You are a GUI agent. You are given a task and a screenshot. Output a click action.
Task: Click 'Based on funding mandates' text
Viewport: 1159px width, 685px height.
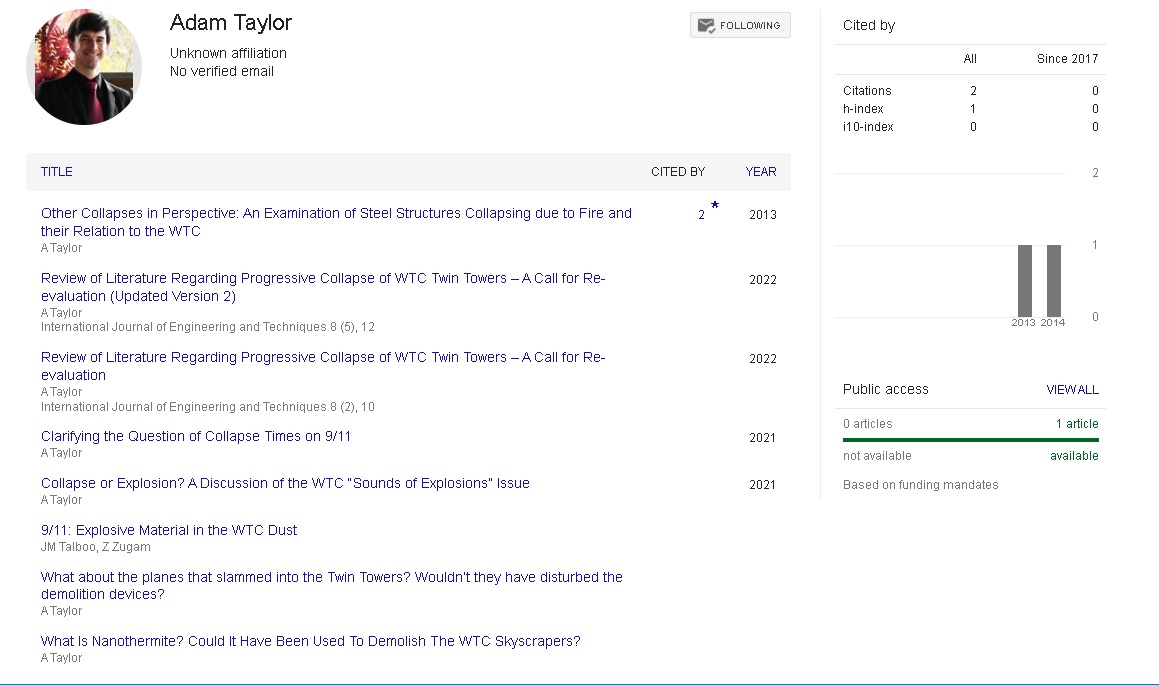tap(920, 485)
